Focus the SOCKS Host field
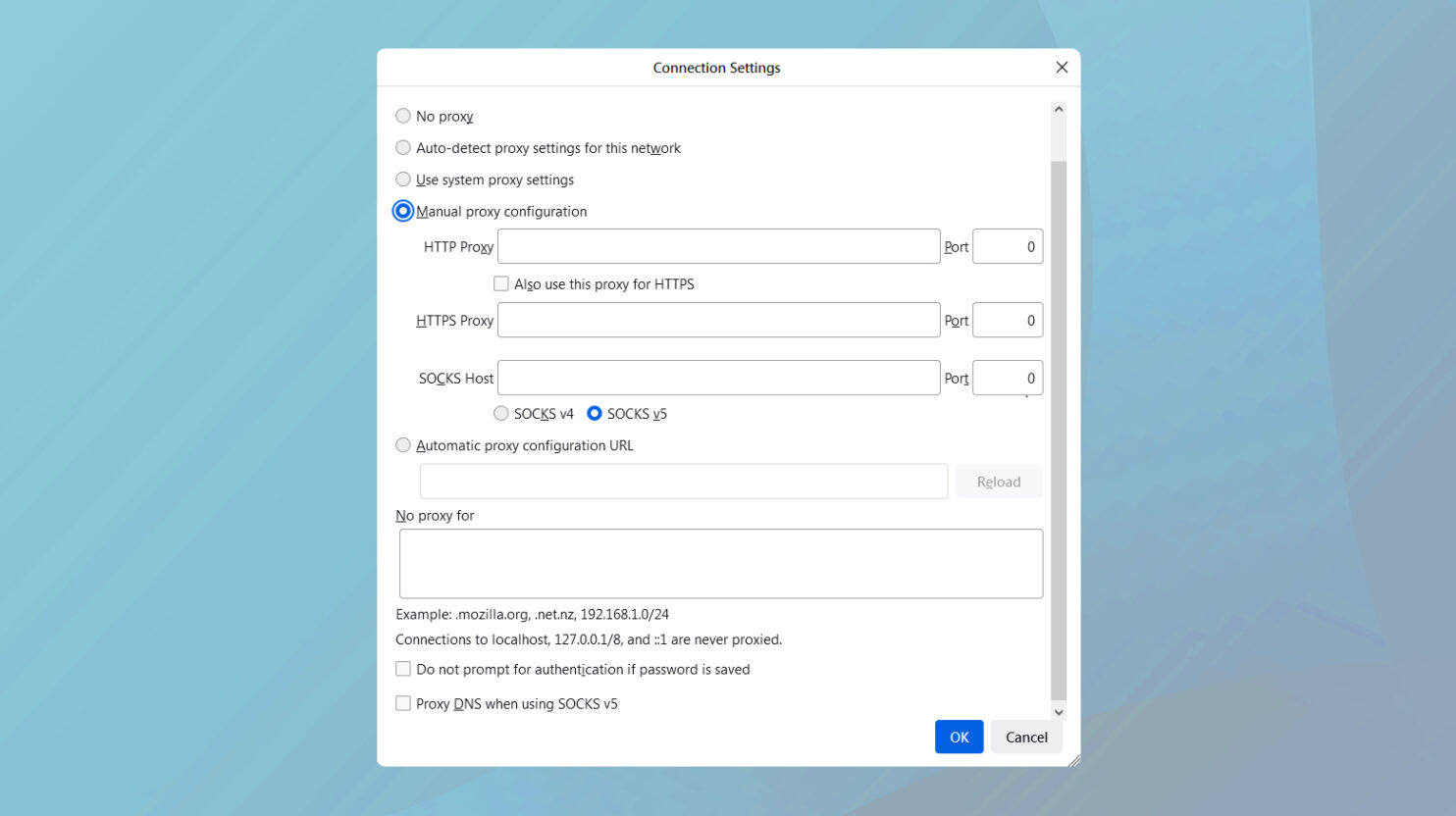Screen dimensions: 1456x816 tap(718, 378)
